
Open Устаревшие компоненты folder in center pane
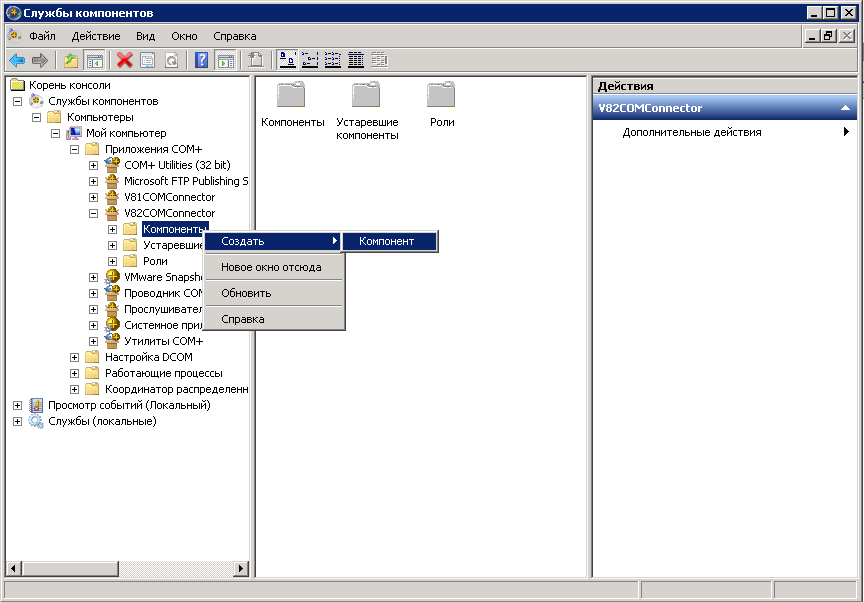click(366, 96)
